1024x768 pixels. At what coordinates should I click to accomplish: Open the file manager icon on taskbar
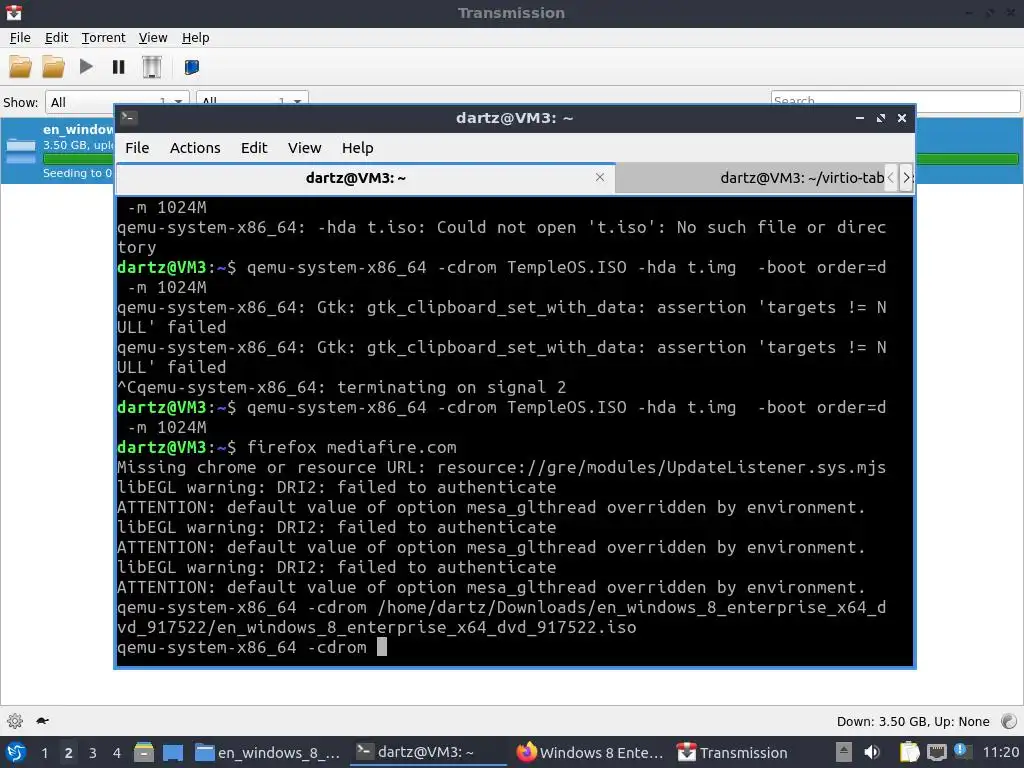pyautogui.click(x=144, y=752)
